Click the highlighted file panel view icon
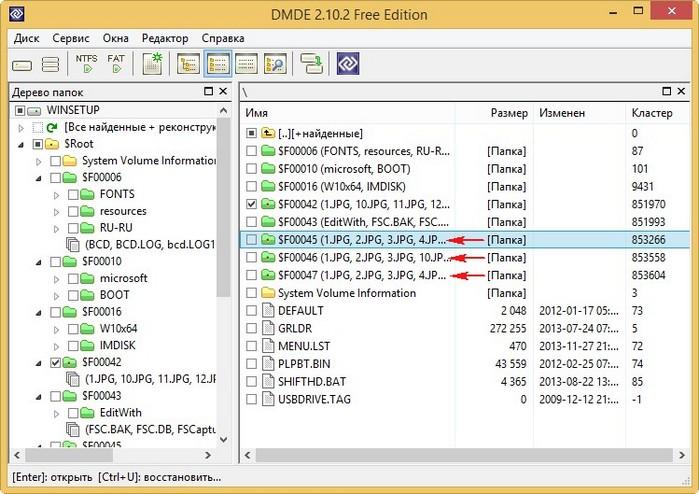The image size is (699, 494). 218,64
